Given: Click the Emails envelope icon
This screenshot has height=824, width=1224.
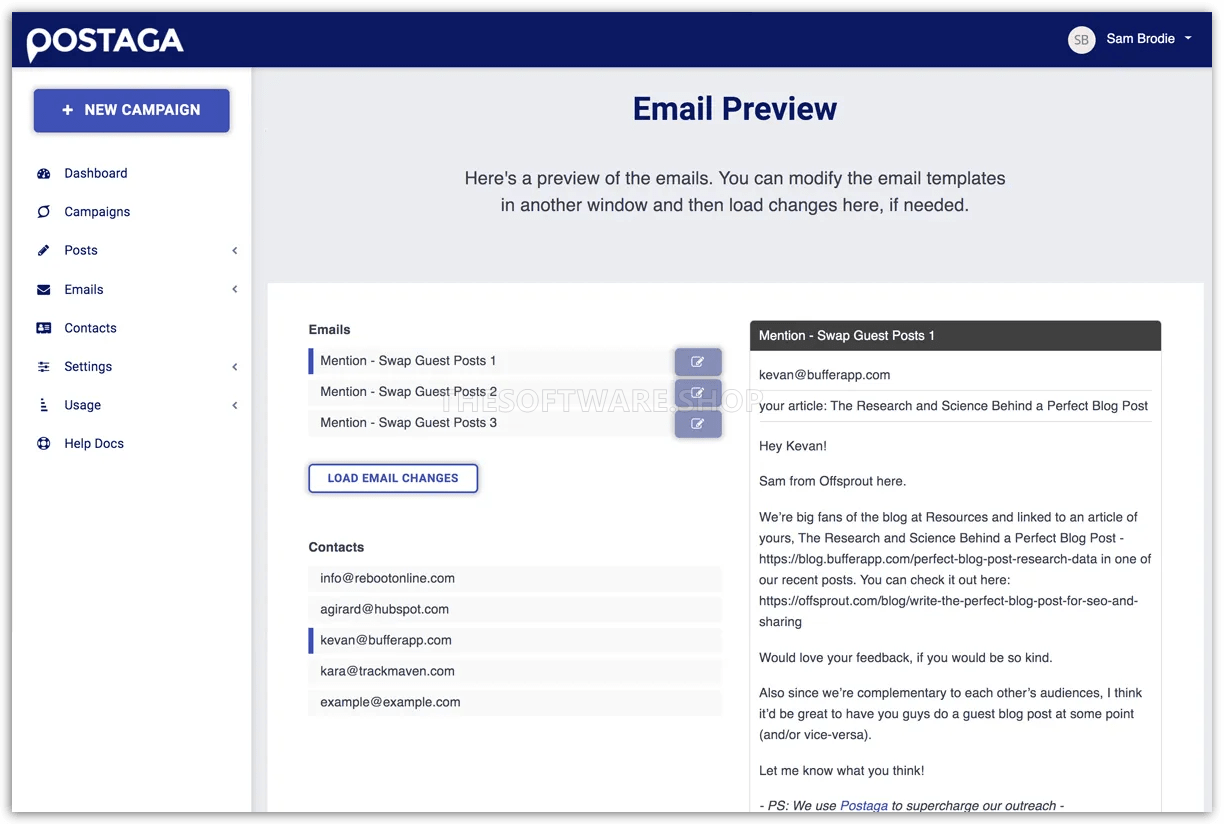Looking at the screenshot, I should coord(44,290).
